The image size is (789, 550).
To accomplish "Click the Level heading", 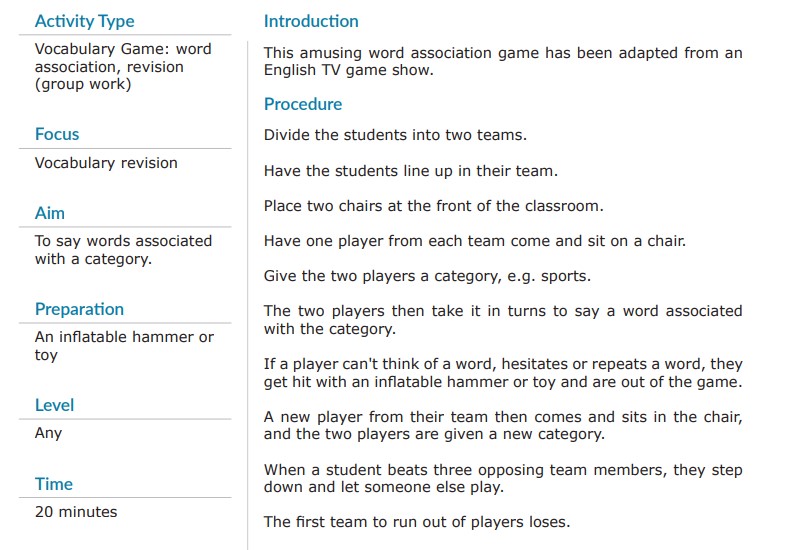I will tap(54, 405).
